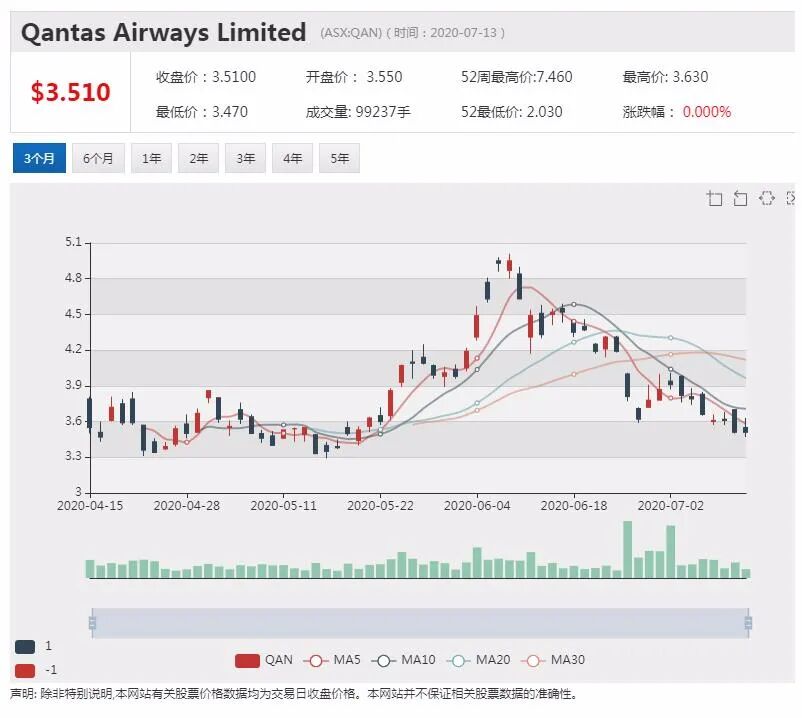Click the 2020-04-15 axis date label
802x718 pixels.
[x=90, y=506]
